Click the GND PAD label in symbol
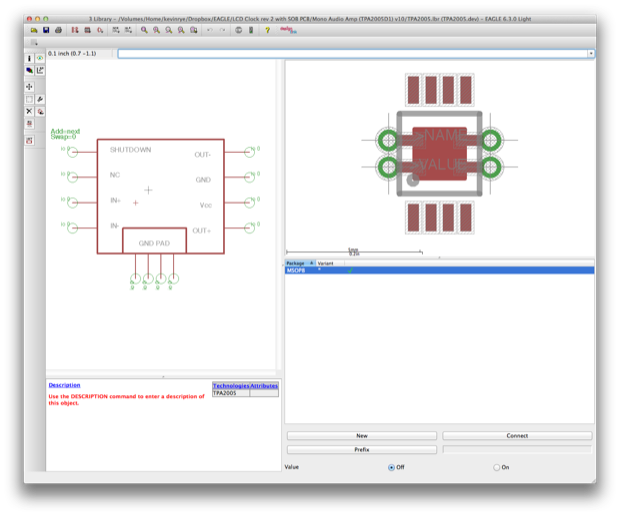Image resolution: width=620 pixels, height=516 pixels. [x=154, y=243]
